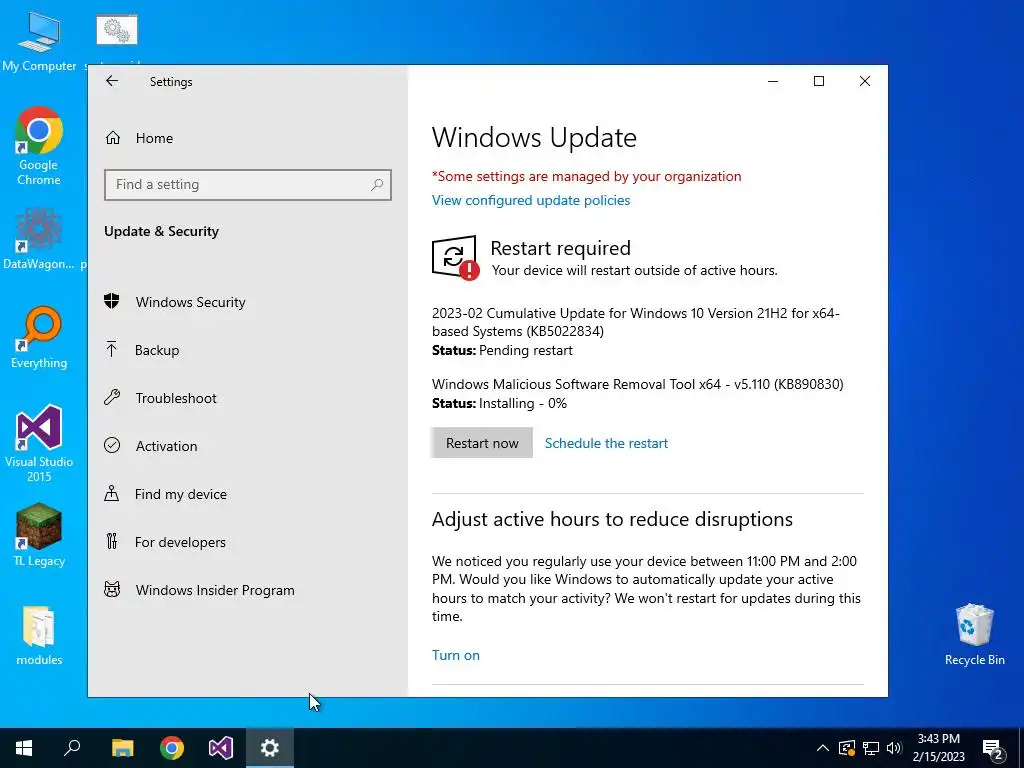Click the Find a setting search box
This screenshot has width=1024, height=768.
click(248, 185)
